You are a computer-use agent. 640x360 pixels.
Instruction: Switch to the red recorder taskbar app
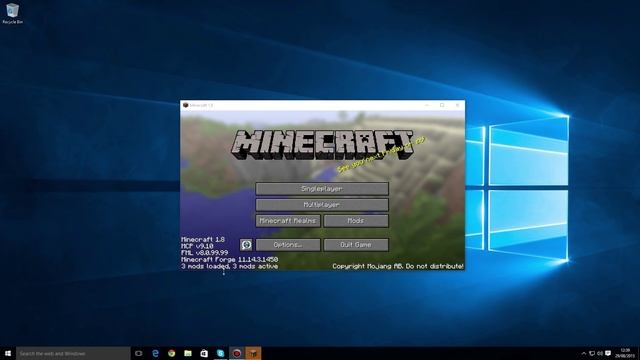click(x=237, y=353)
